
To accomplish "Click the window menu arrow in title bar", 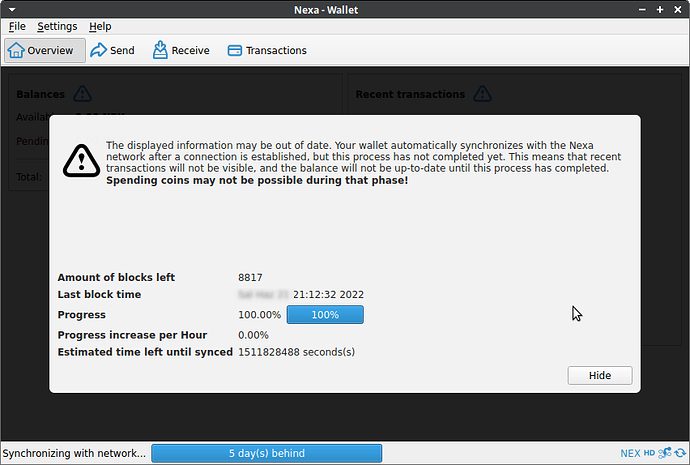I will (x=12, y=9).
